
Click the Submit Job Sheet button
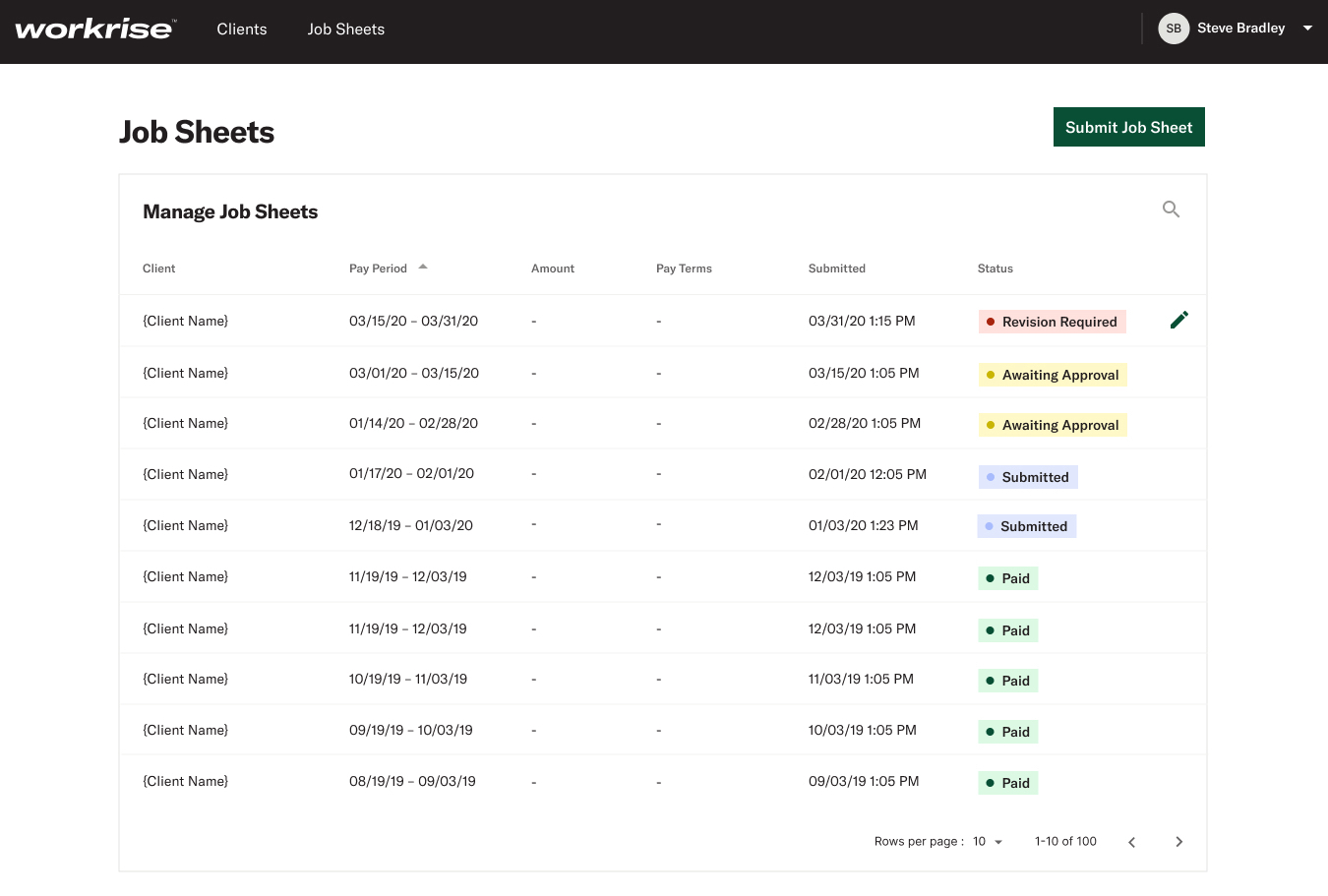point(1128,127)
